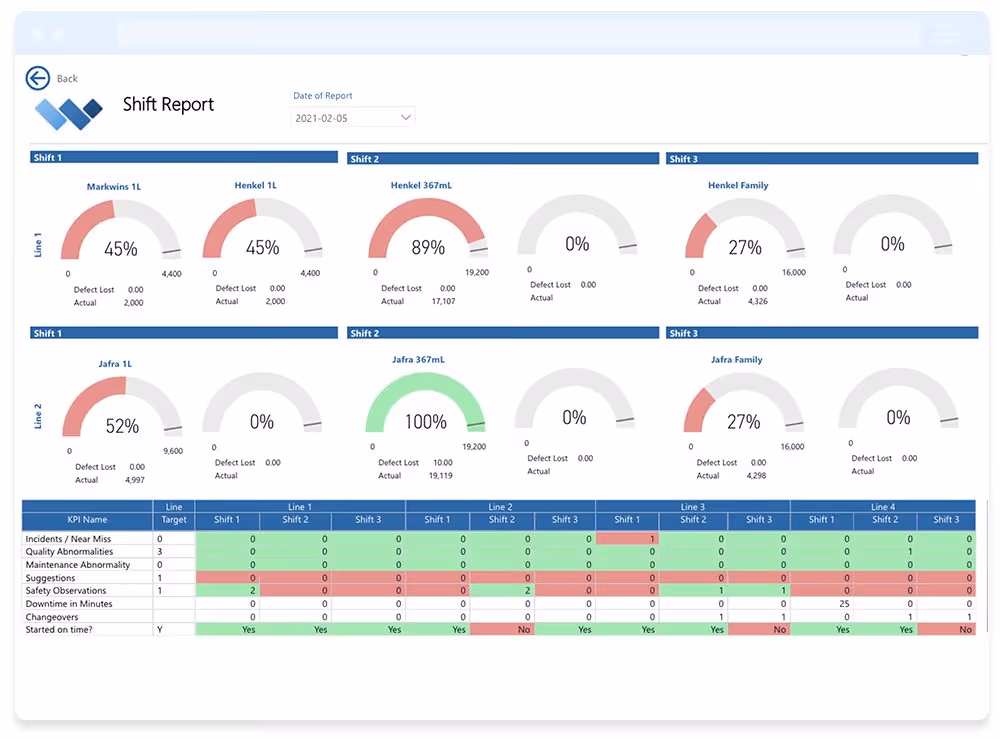
Task: Click the Actual value 4,997
Action: click(135, 480)
